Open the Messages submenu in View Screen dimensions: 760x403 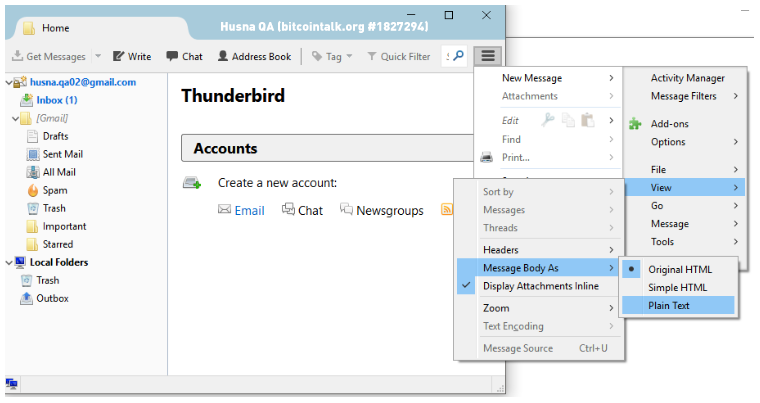[539, 210]
